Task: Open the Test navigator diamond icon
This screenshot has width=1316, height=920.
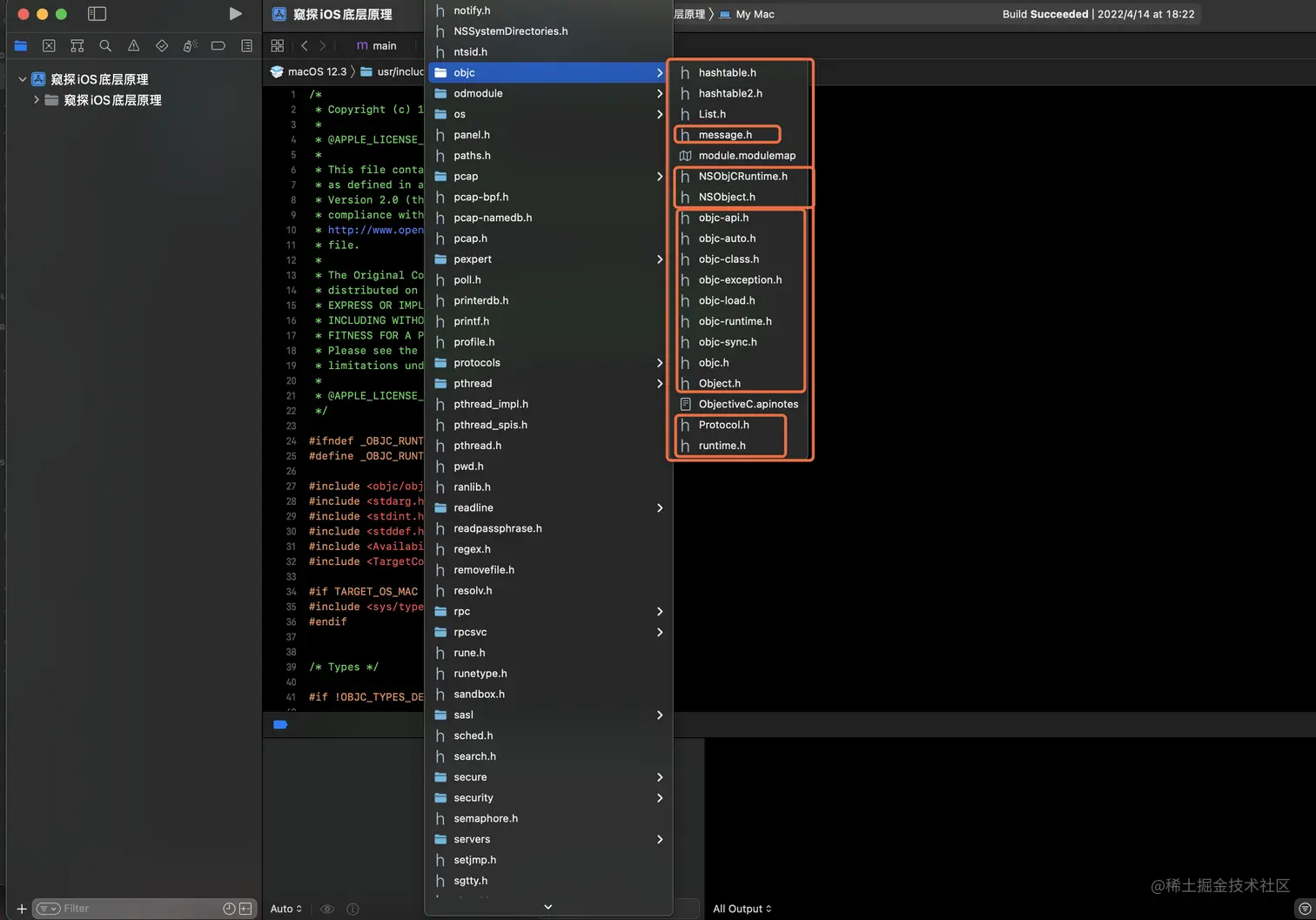Action: click(x=162, y=45)
